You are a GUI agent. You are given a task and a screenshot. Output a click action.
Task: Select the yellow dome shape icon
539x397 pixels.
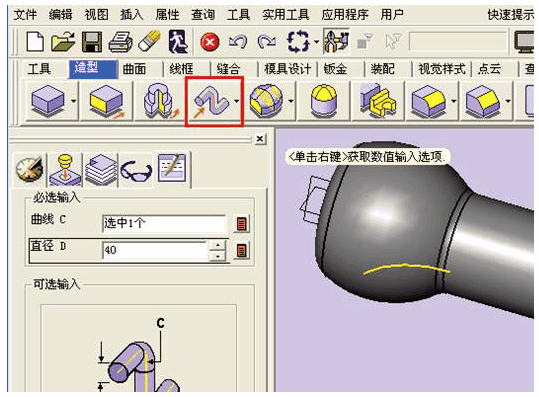tap(323, 101)
